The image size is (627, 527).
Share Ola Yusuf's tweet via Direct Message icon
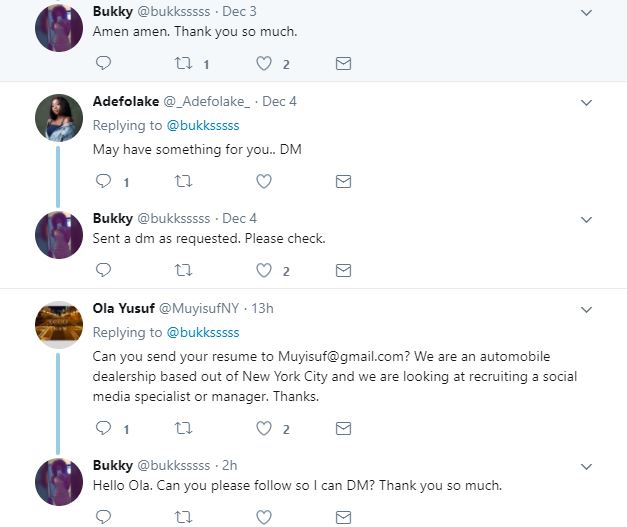tap(343, 429)
